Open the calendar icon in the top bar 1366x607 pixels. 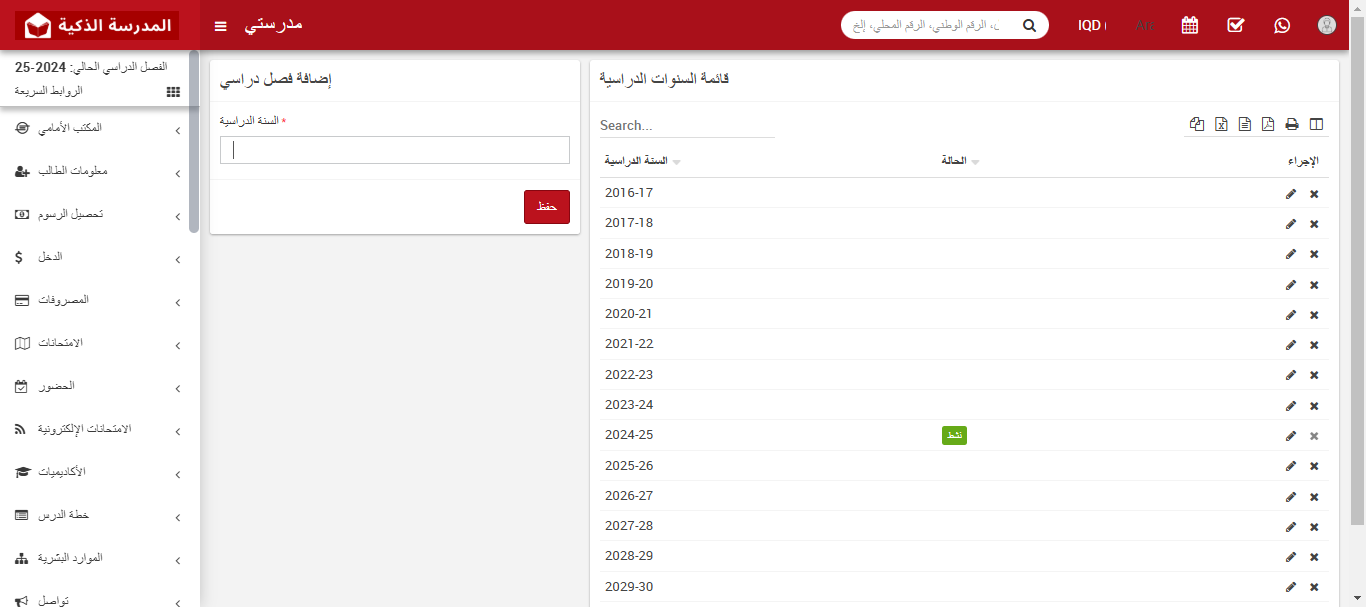[x=1189, y=24]
